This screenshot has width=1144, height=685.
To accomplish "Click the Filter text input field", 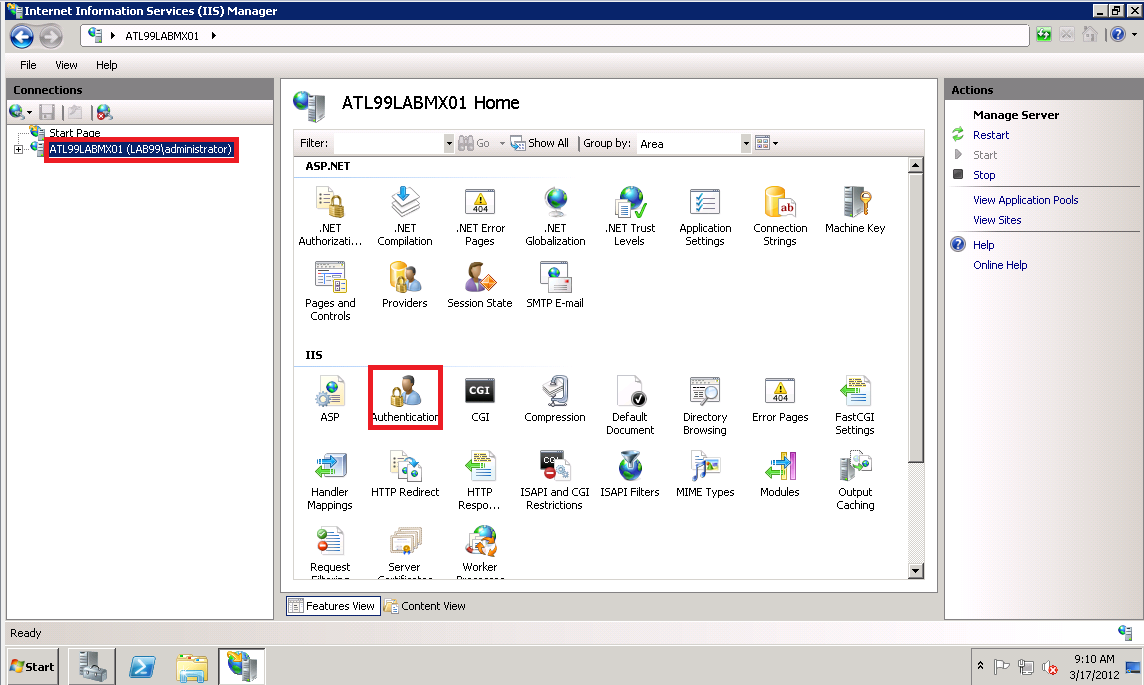I will click(387, 144).
